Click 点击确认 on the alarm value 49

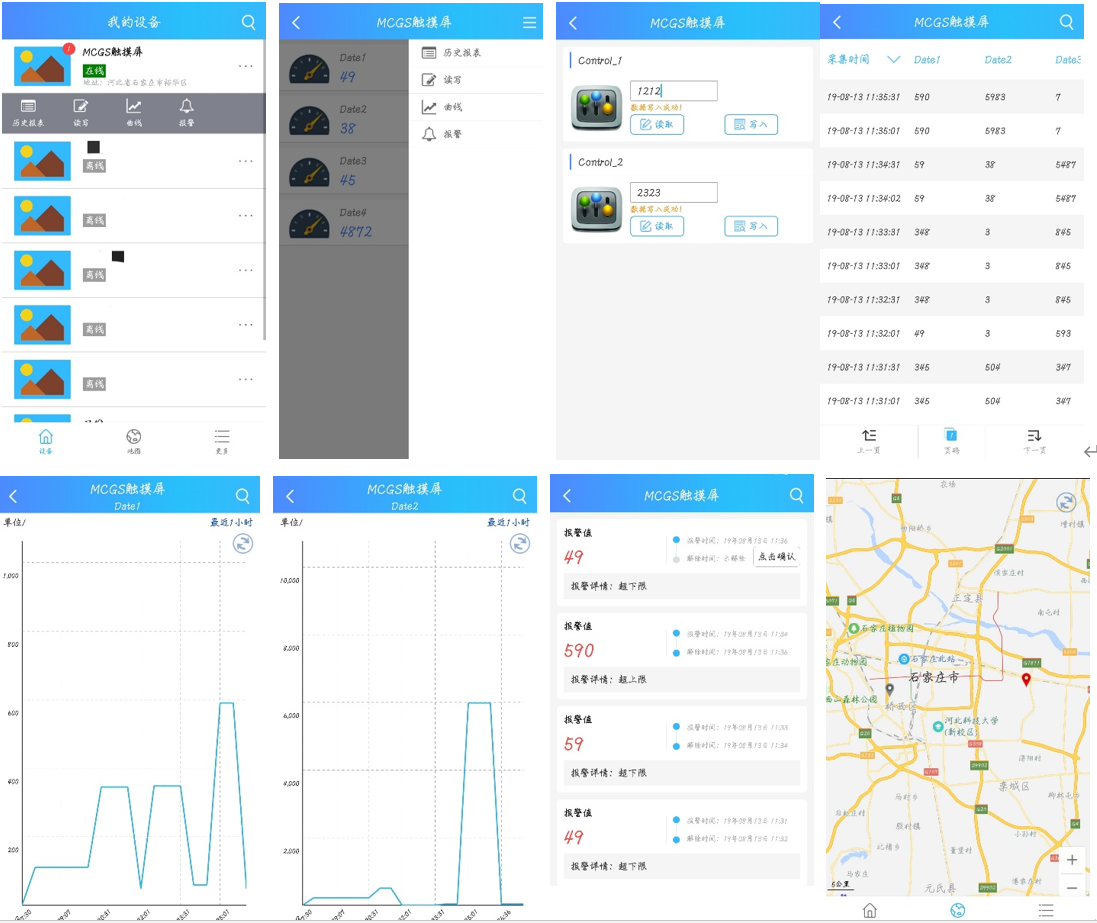(x=777, y=557)
